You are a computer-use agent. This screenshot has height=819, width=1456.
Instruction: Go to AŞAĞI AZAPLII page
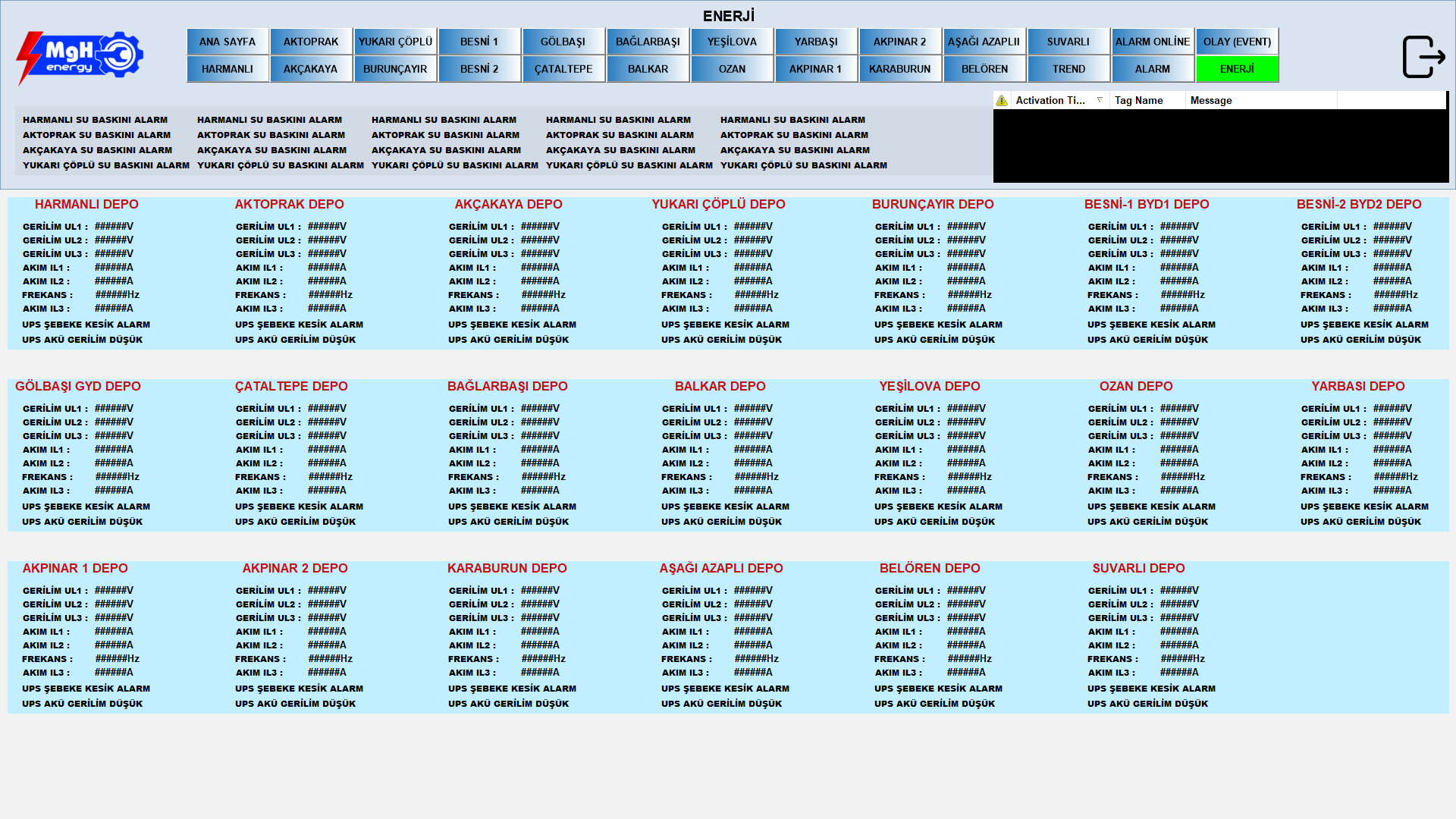984,42
